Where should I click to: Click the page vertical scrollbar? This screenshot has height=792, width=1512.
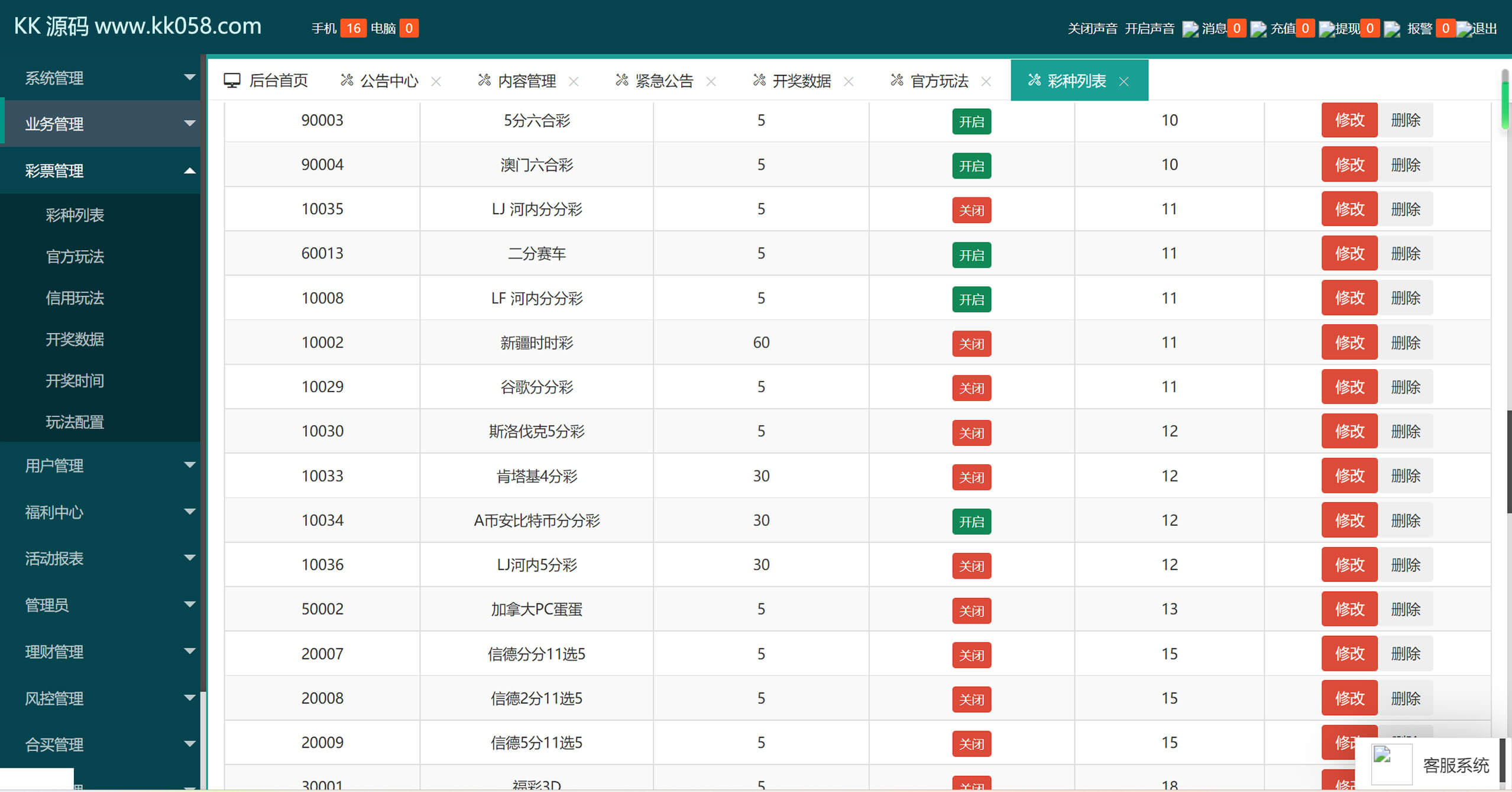[1509, 461]
